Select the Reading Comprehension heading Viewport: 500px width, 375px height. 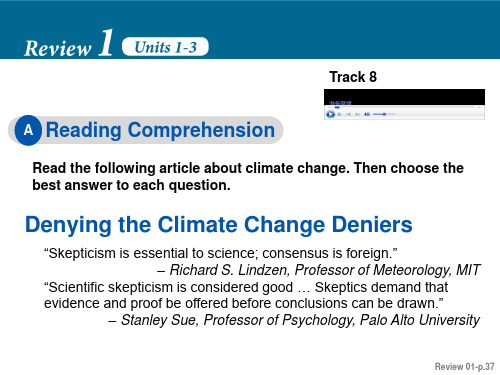[x=160, y=130]
